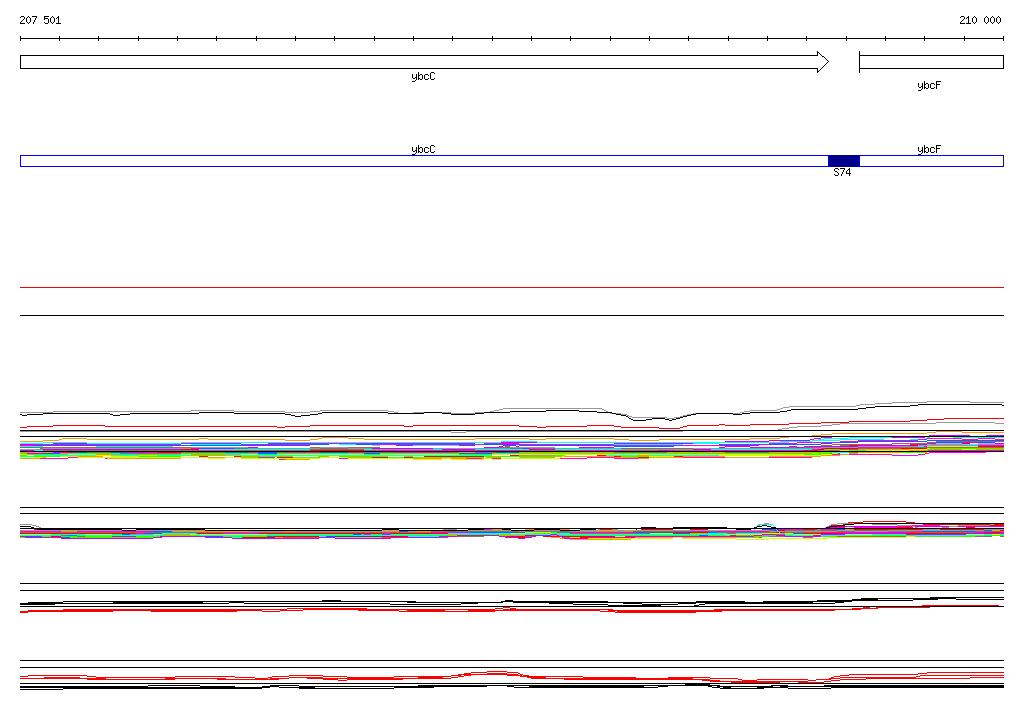Click the 207 501 start coordinate label
Screen dimensions: 1024x714
(40, 20)
